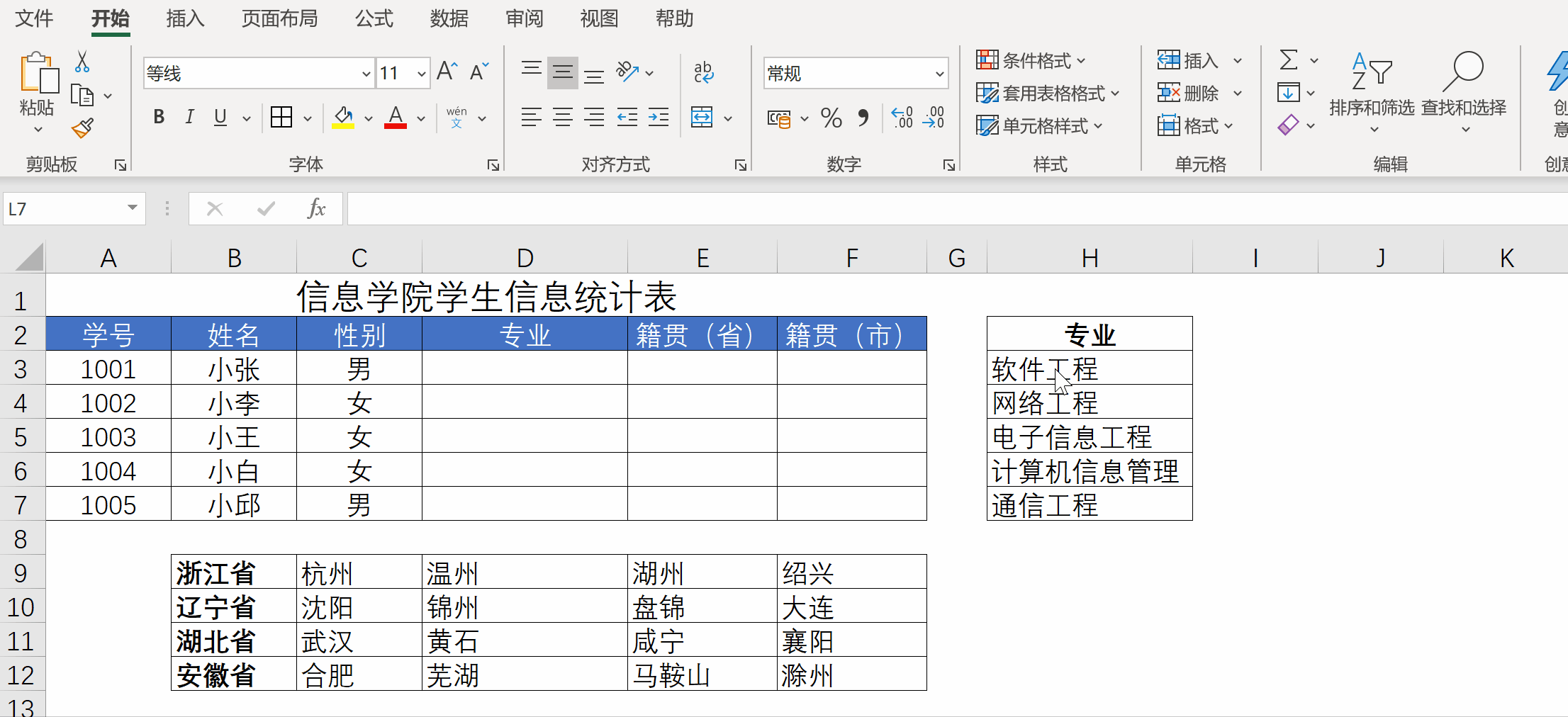Open alignment group dialog launcher
This screenshot has width=1568, height=717.
pos(741,165)
